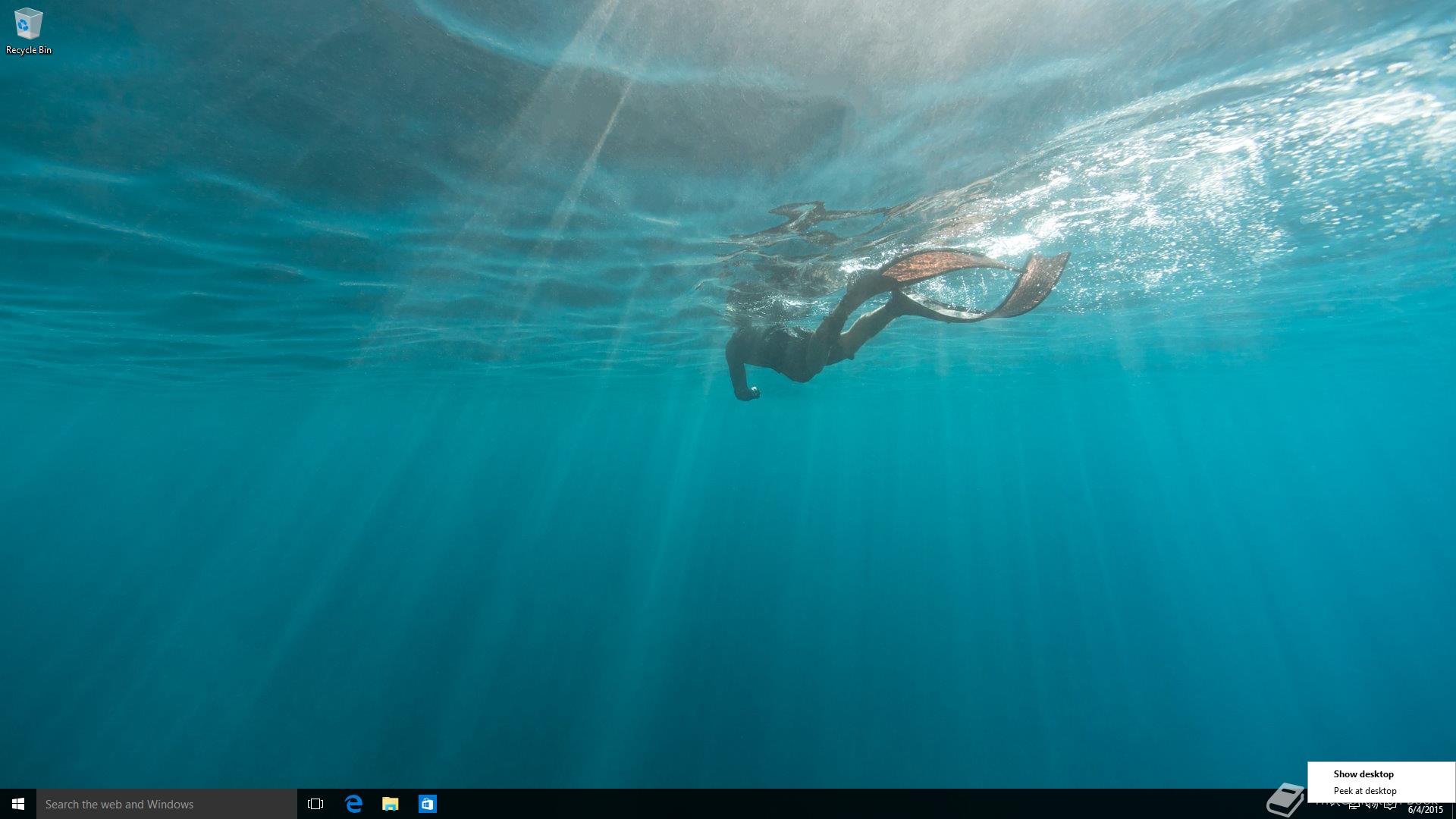Click the 6/4/2015 date in the tray
The width and height of the screenshot is (1456, 819).
pos(1425,810)
